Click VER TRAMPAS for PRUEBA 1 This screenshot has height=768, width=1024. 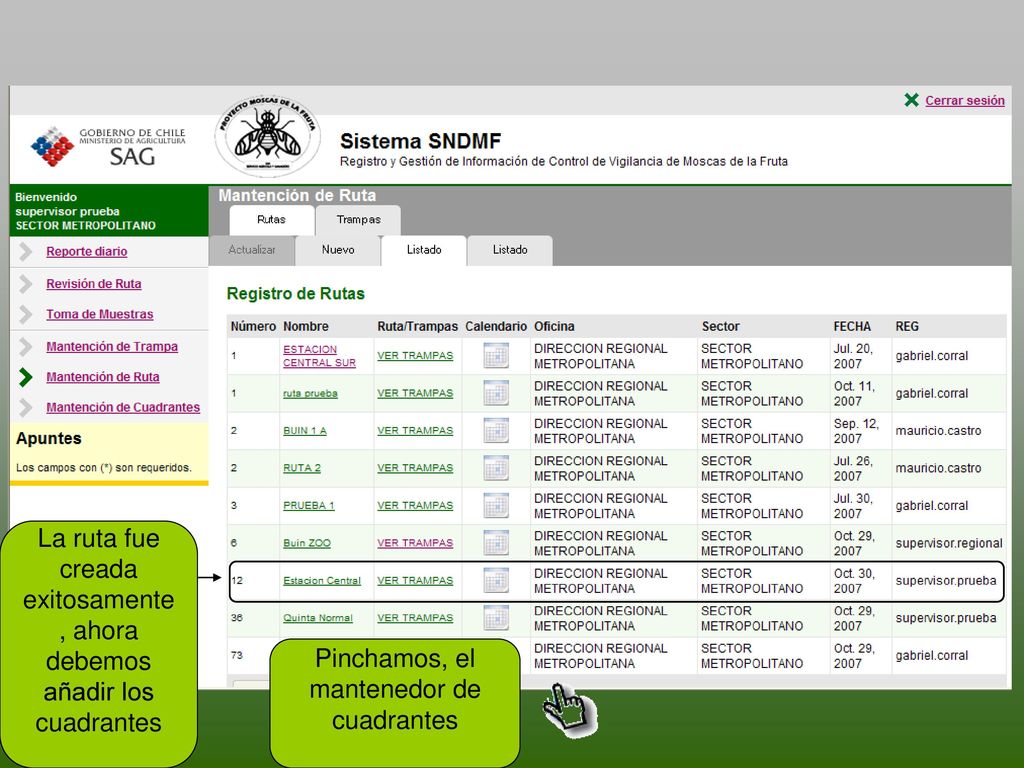(415, 505)
